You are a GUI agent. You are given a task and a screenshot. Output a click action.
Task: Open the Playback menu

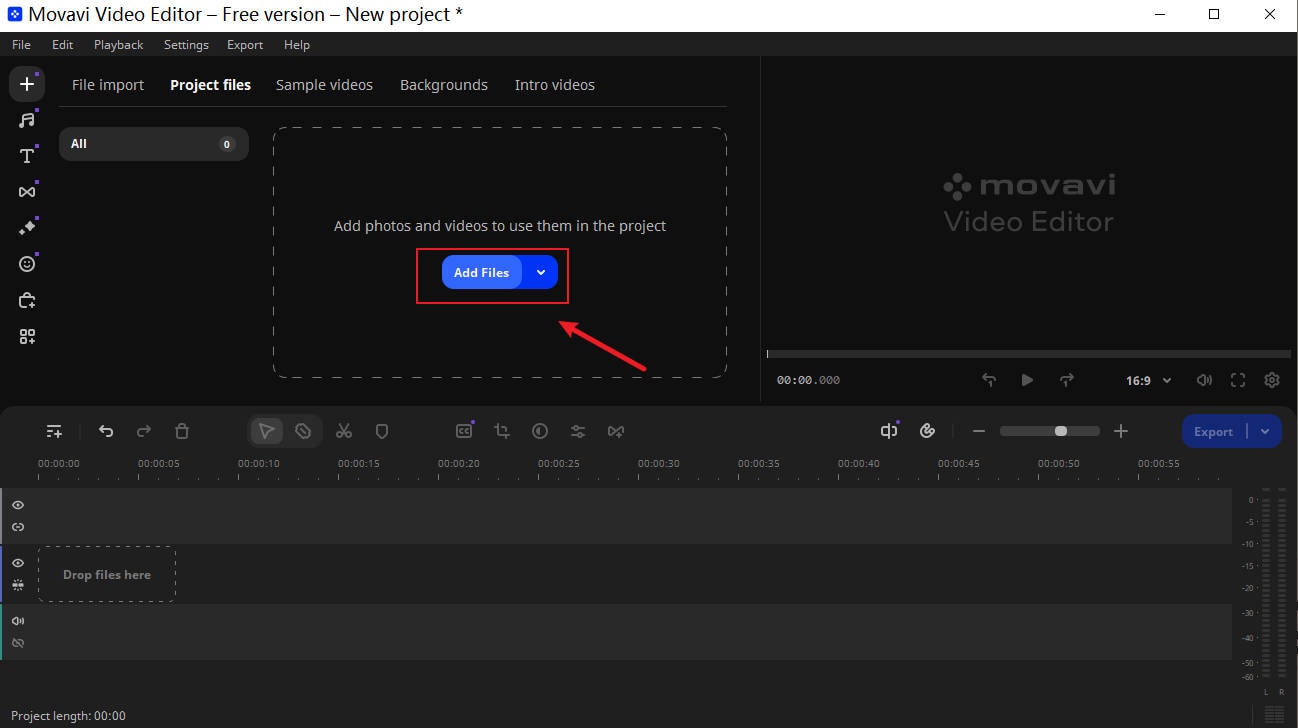[x=119, y=45]
